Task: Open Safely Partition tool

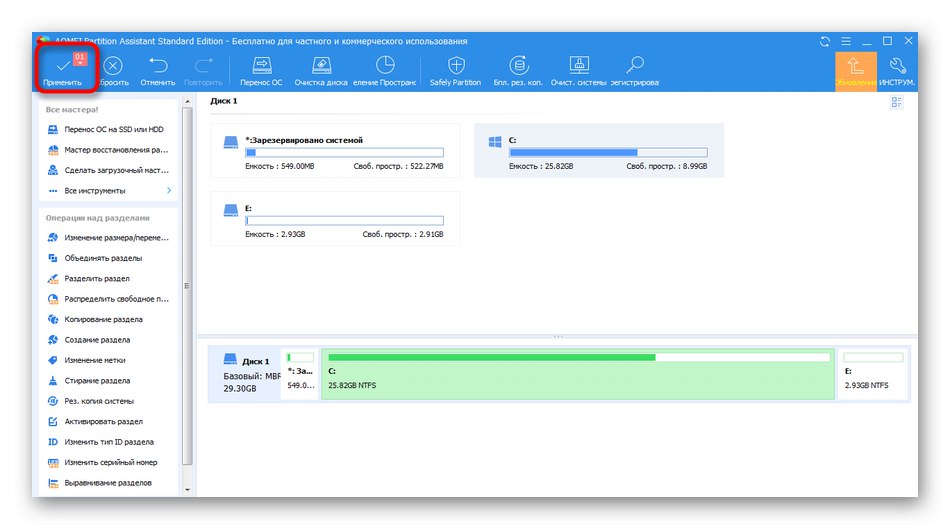Action: [x=455, y=71]
